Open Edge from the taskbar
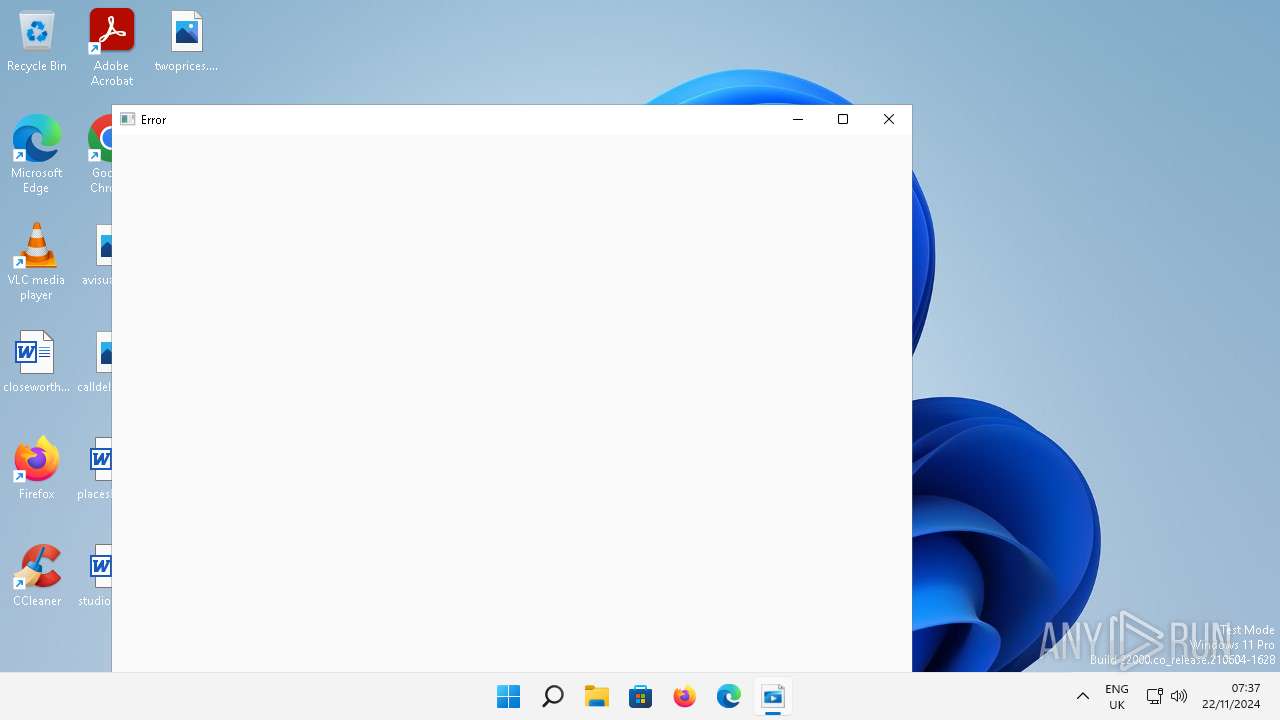Screen dimensions: 1280x720 click(728, 696)
